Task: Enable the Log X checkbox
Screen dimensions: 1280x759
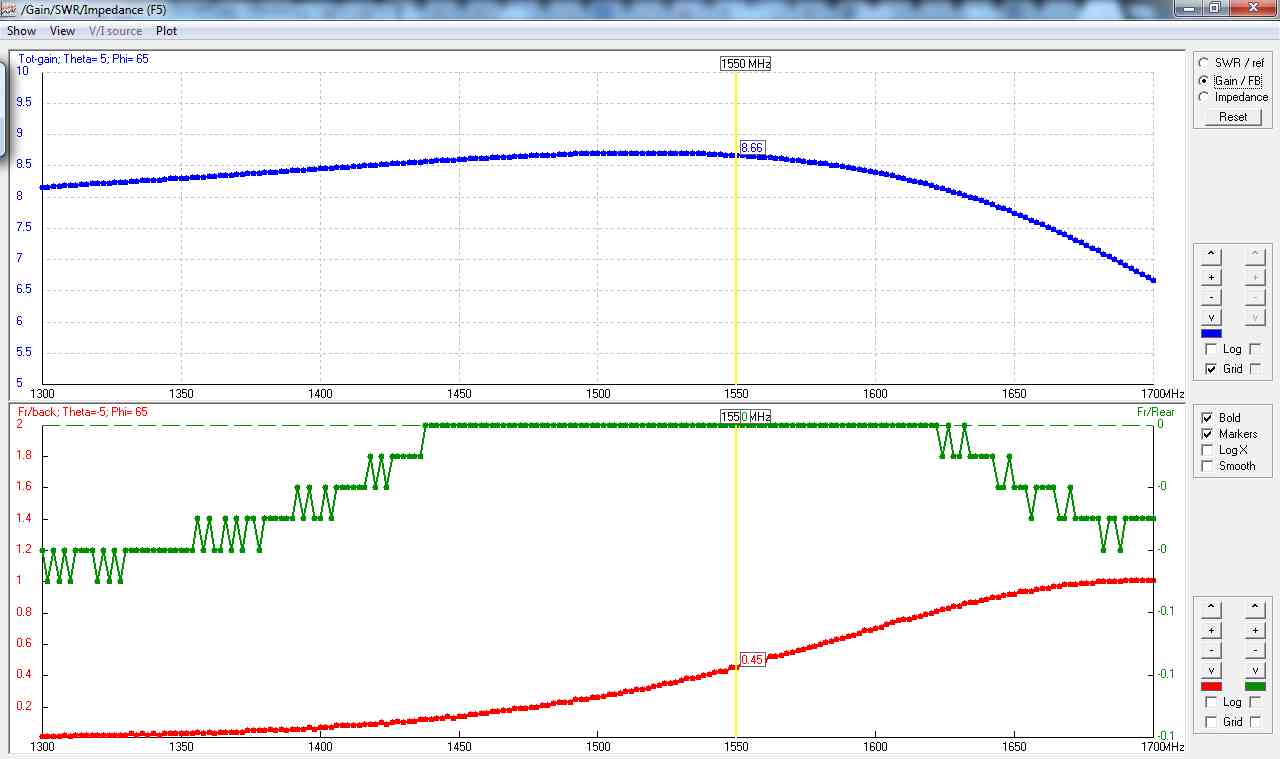Action: [x=1207, y=450]
